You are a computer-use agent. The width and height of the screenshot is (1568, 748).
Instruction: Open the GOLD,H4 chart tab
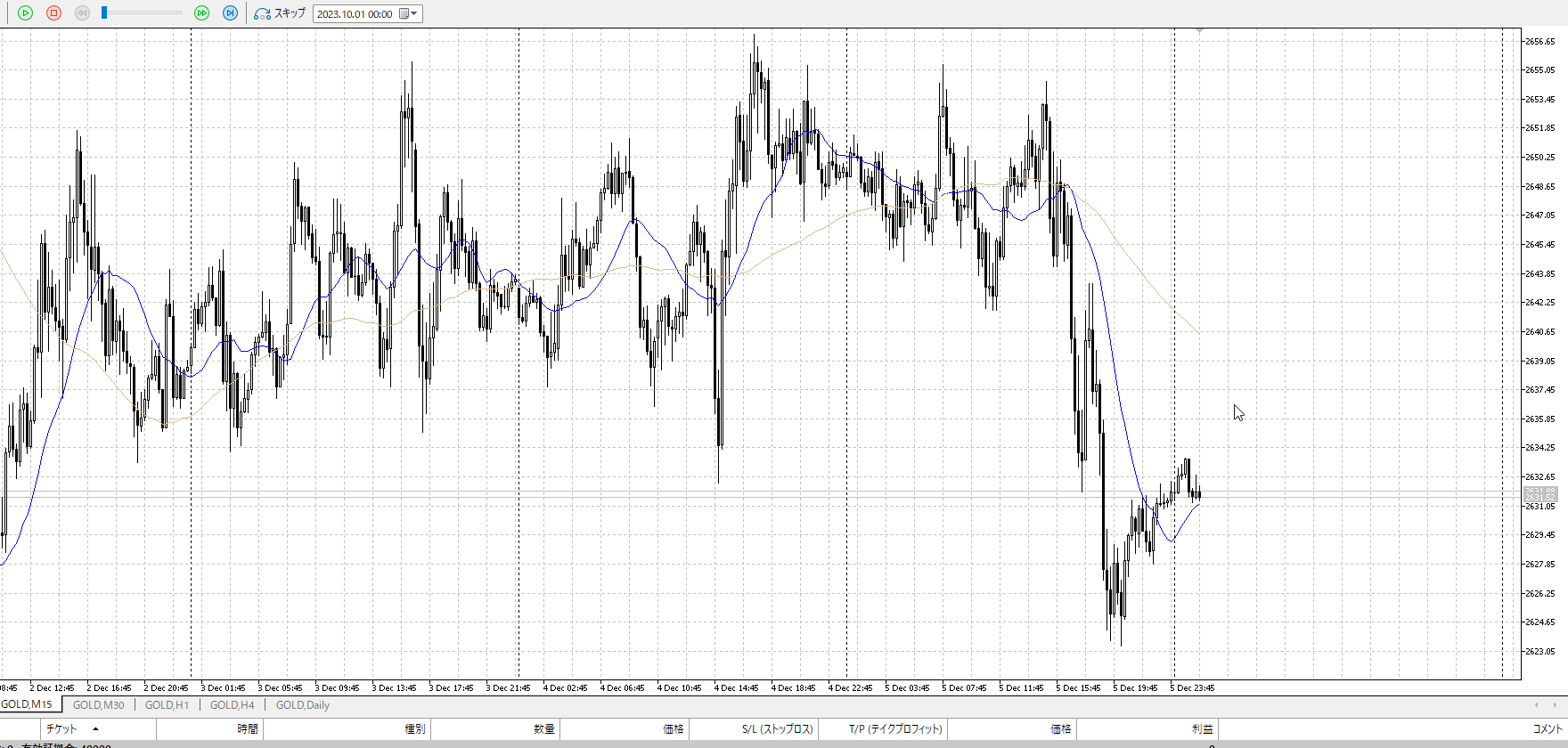pyautogui.click(x=232, y=705)
